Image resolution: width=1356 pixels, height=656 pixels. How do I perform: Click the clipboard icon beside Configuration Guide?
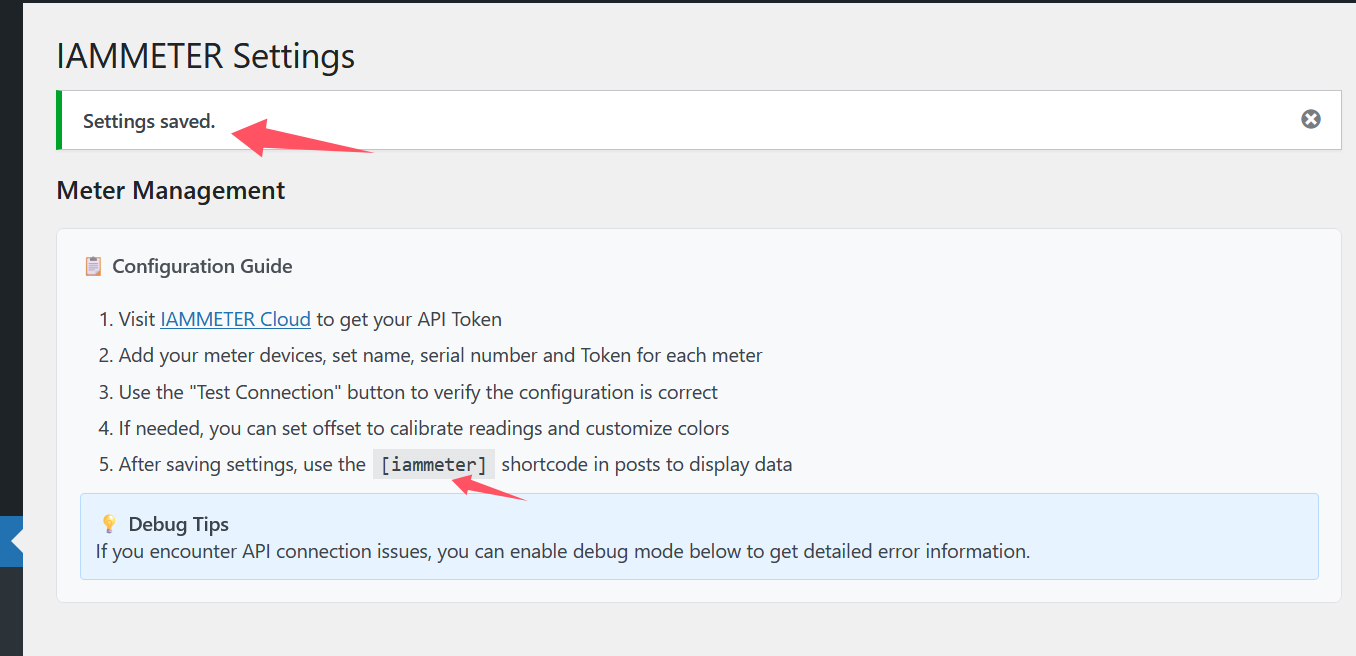tap(93, 266)
